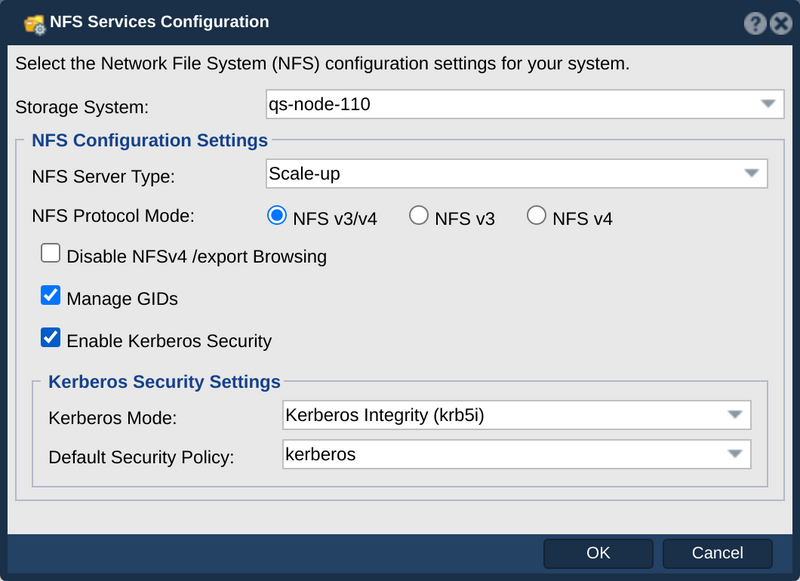Click the 'NFS Protocol Mode:' label

click(x=113, y=216)
